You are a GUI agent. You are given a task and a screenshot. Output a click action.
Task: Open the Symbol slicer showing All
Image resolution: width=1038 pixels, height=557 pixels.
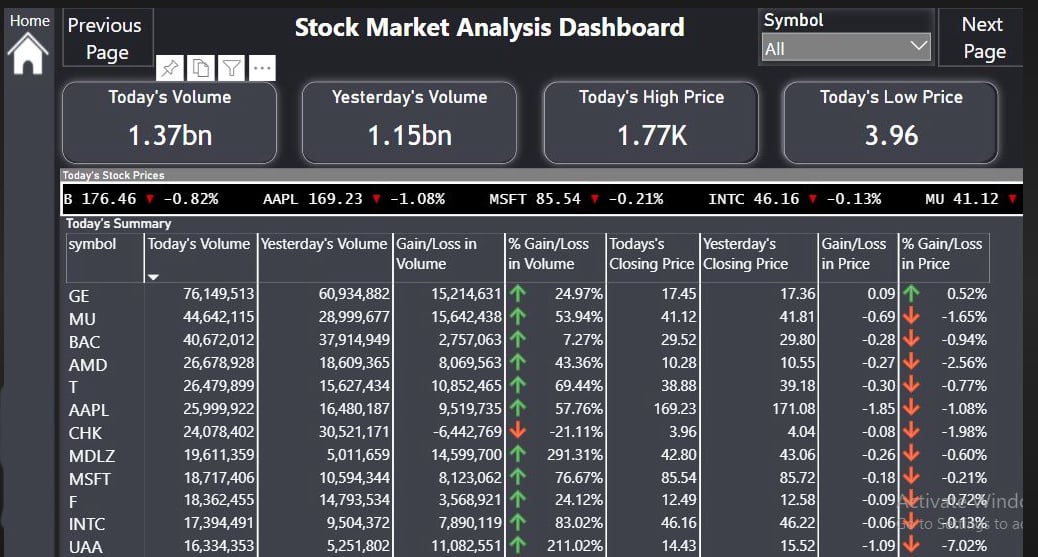(845, 47)
